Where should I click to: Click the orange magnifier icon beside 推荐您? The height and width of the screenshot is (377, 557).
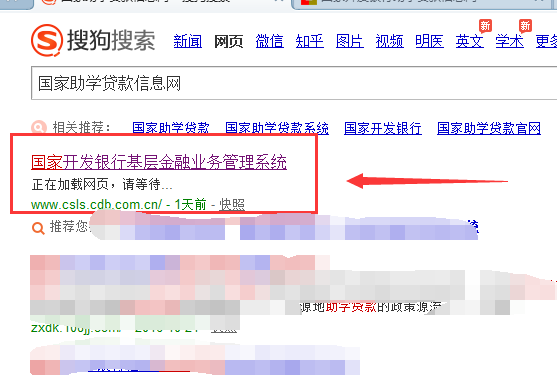pyautogui.click(x=38, y=228)
